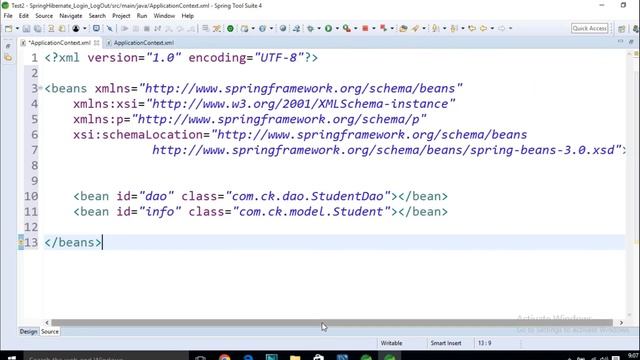Click the Resume debug toolbar icon

(124, 28)
